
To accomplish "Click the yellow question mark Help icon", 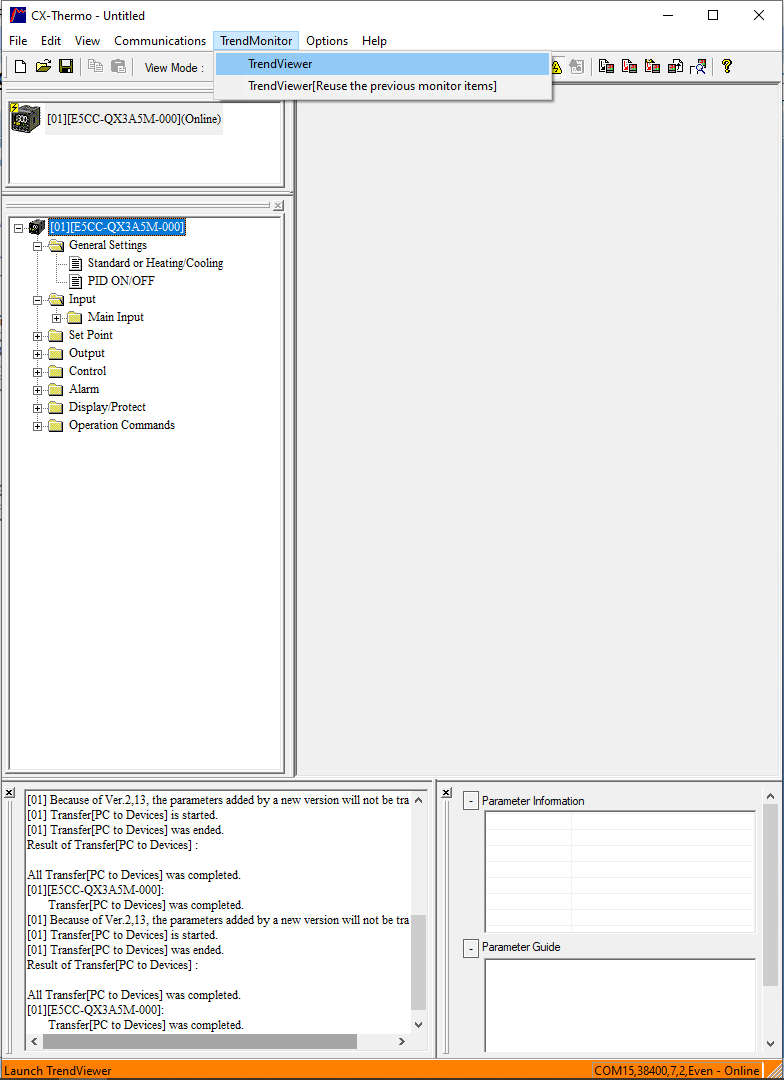I will tap(726, 67).
